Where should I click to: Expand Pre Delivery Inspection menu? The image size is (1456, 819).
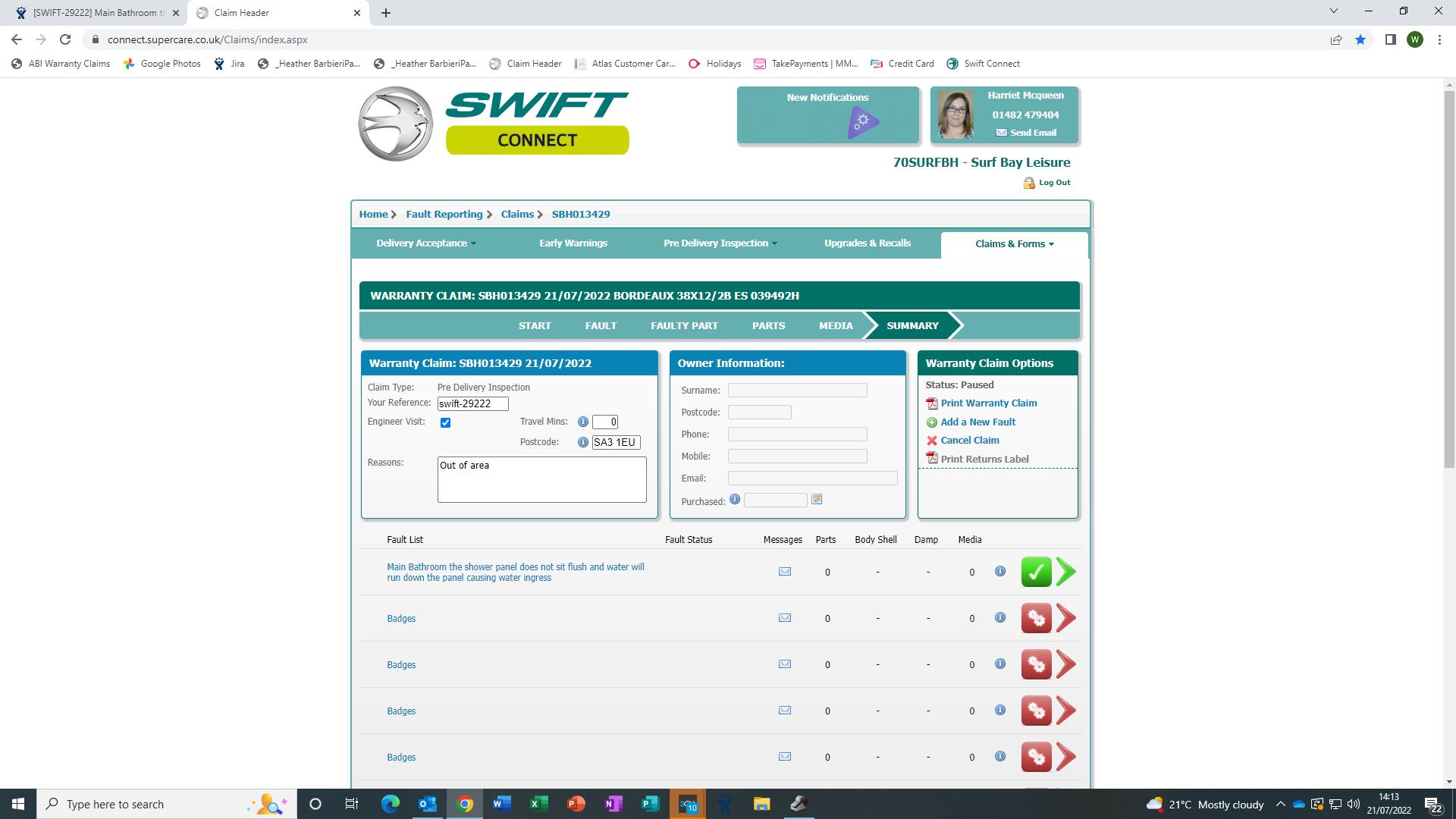pos(720,243)
